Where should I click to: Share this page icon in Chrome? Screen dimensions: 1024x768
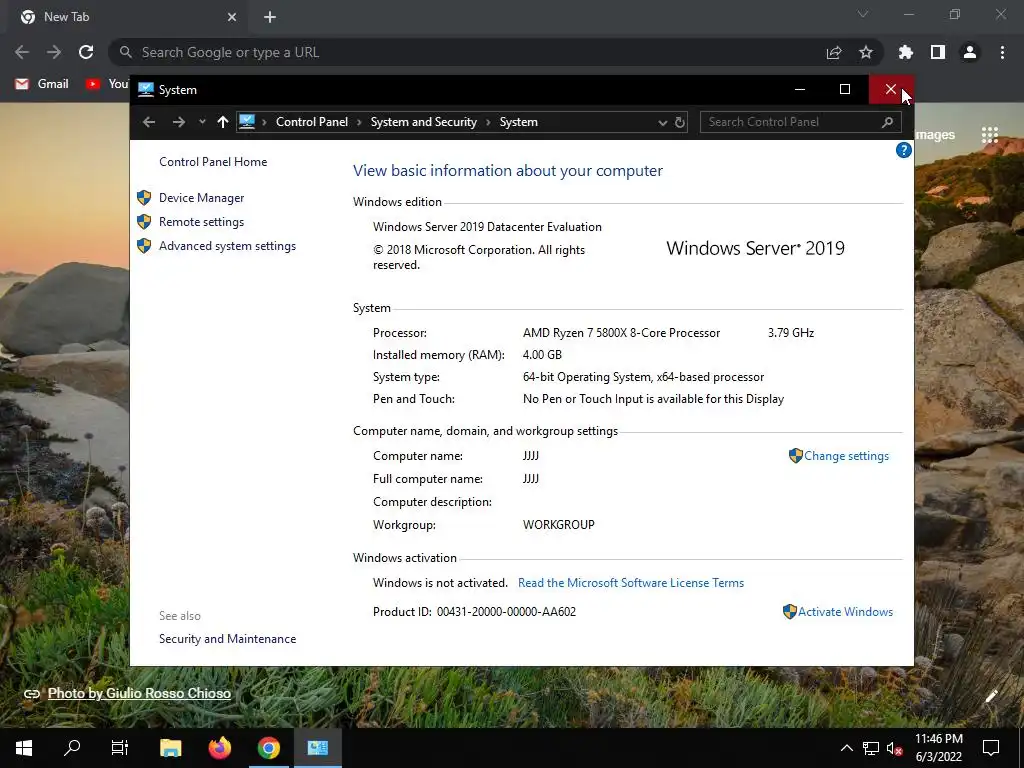pyautogui.click(x=834, y=52)
